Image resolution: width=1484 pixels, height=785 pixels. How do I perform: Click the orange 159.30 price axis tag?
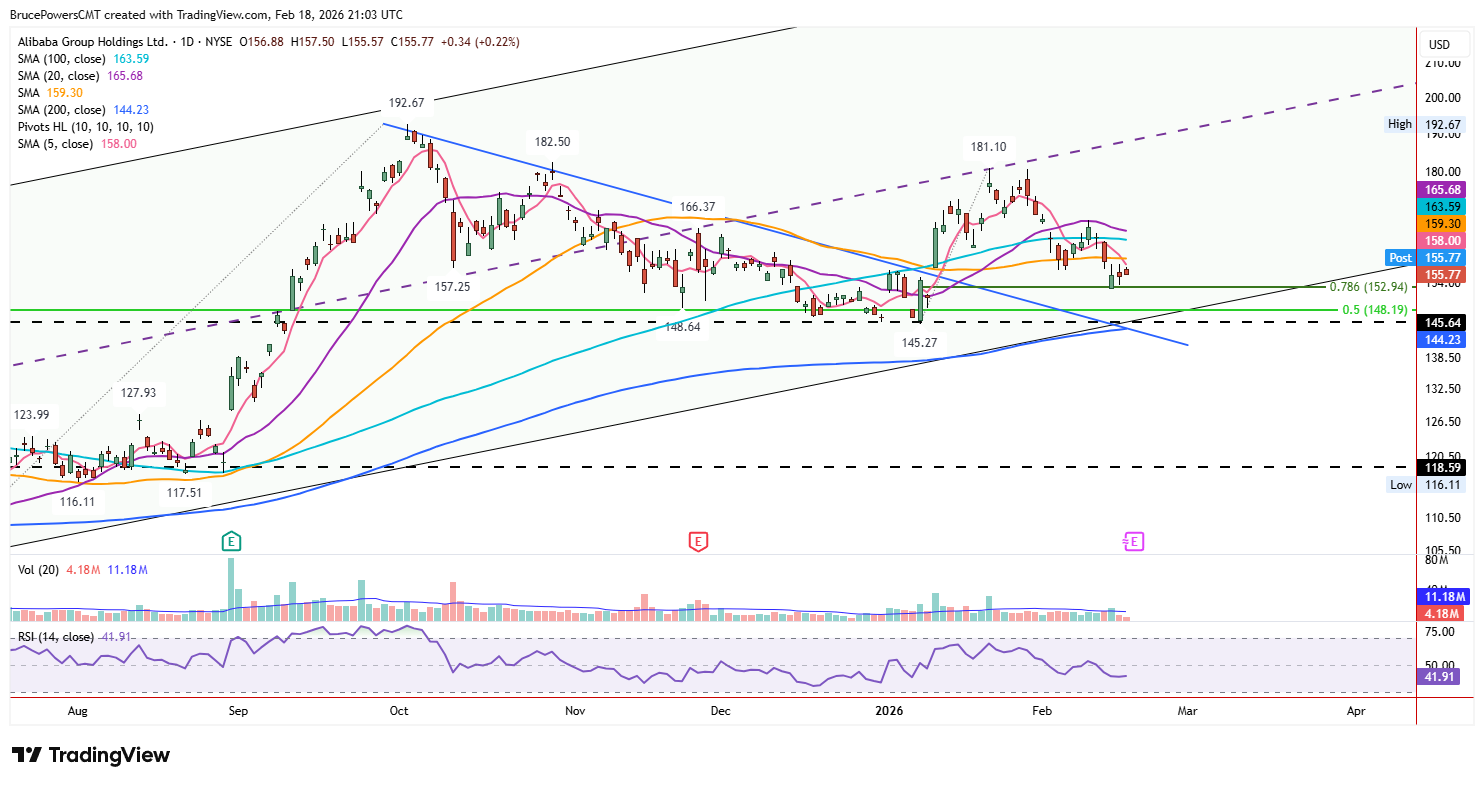tap(1443, 223)
